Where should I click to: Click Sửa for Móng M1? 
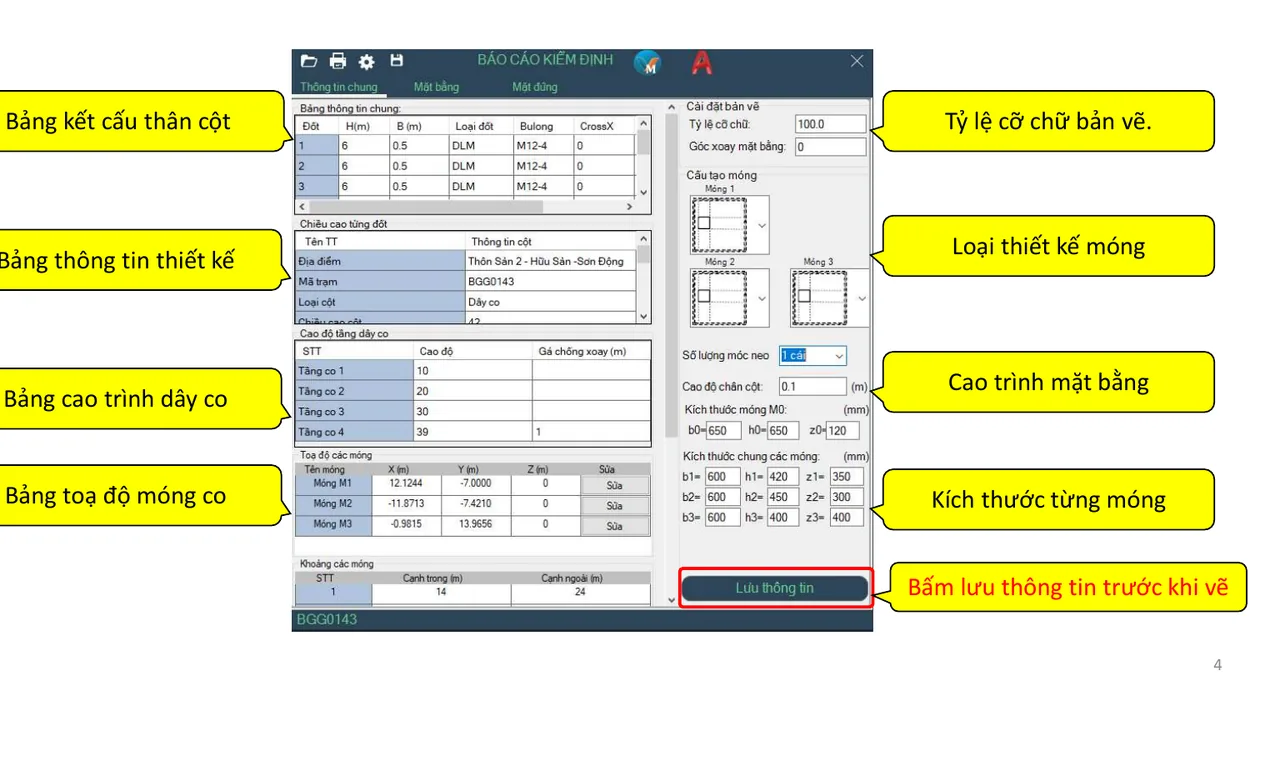614,485
